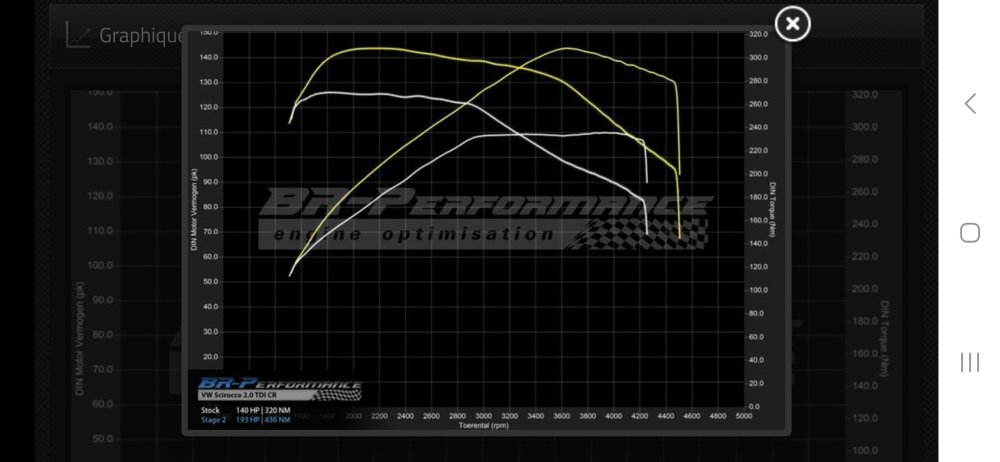Click the 'Toerental (rpm)' axis title
Viewport: 1000px width, 462px height.
tap(483, 425)
